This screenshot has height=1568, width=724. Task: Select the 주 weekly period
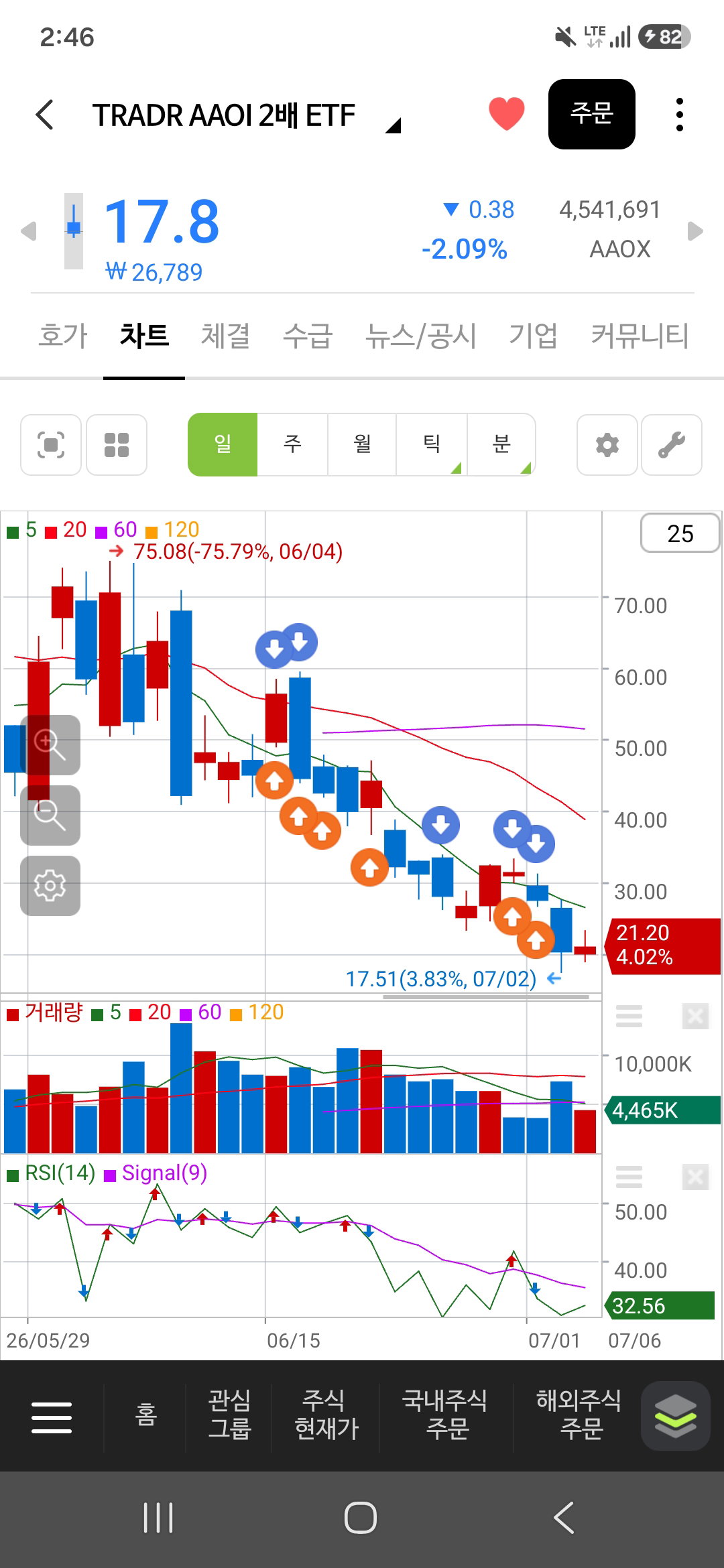click(x=292, y=444)
